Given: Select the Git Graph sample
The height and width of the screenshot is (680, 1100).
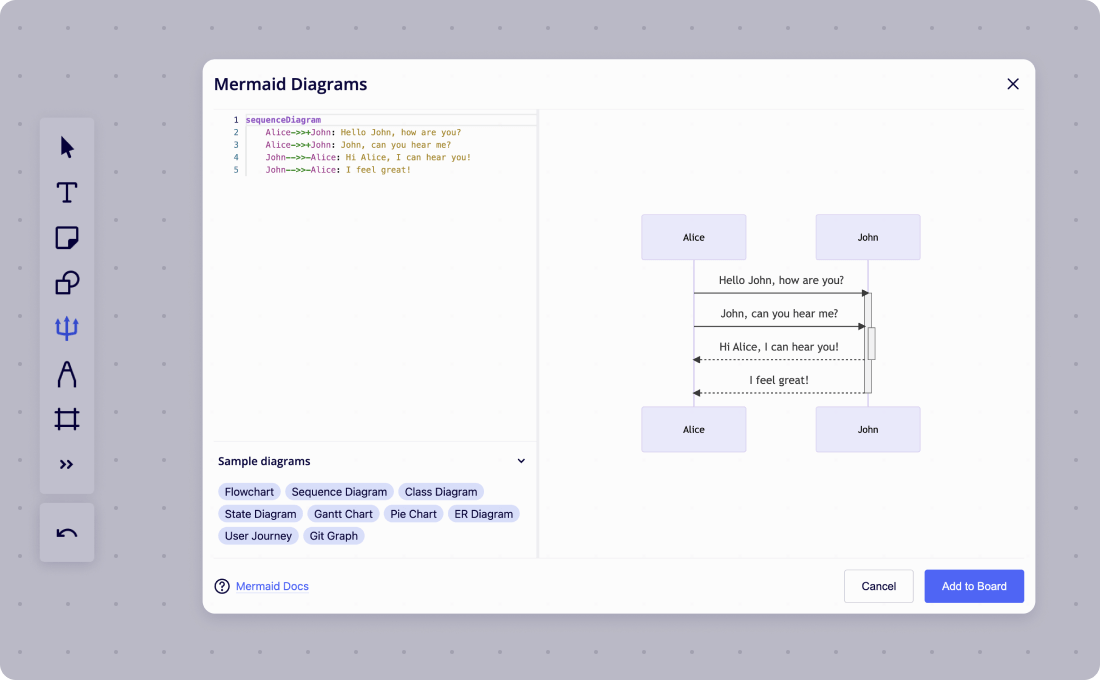Looking at the screenshot, I should coord(333,535).
